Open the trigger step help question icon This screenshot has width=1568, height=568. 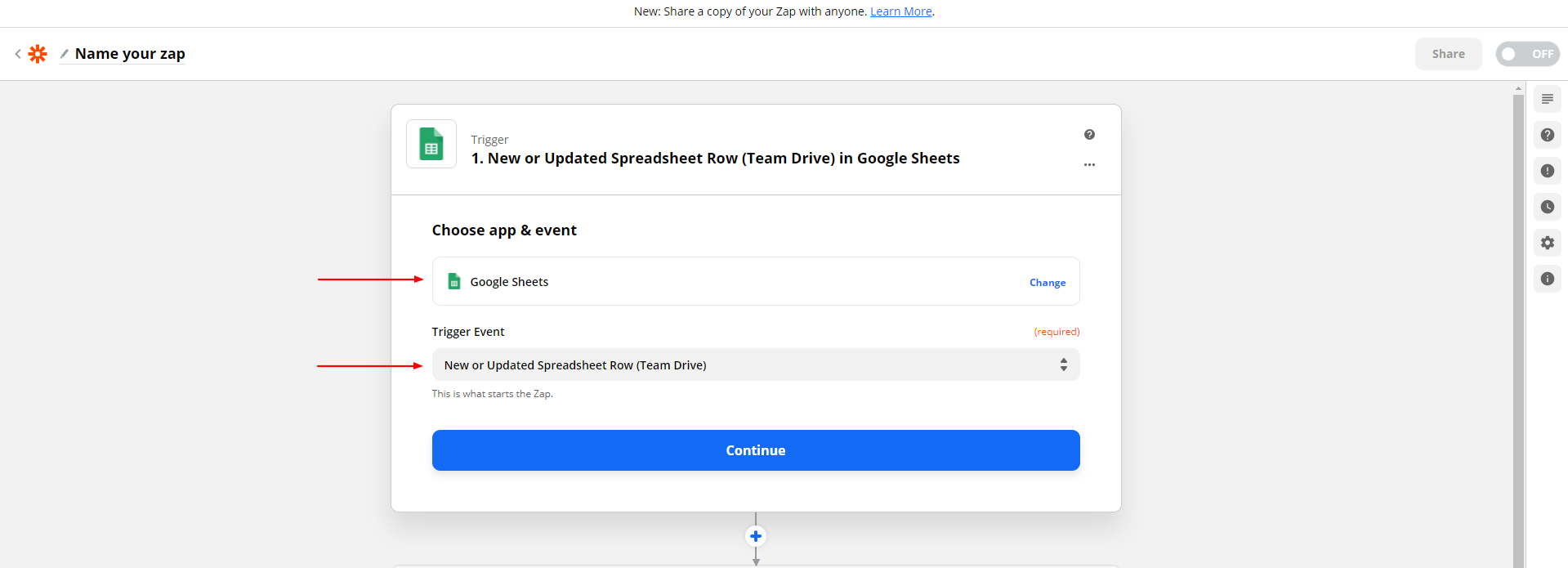(1089, 135)
